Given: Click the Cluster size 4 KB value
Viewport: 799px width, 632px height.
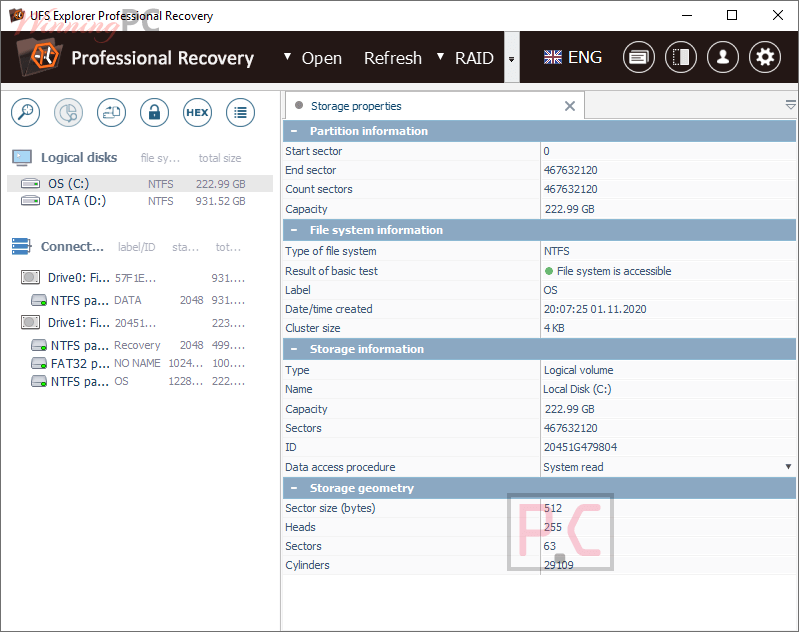Looking at the screenshot, I should (554, 328).
